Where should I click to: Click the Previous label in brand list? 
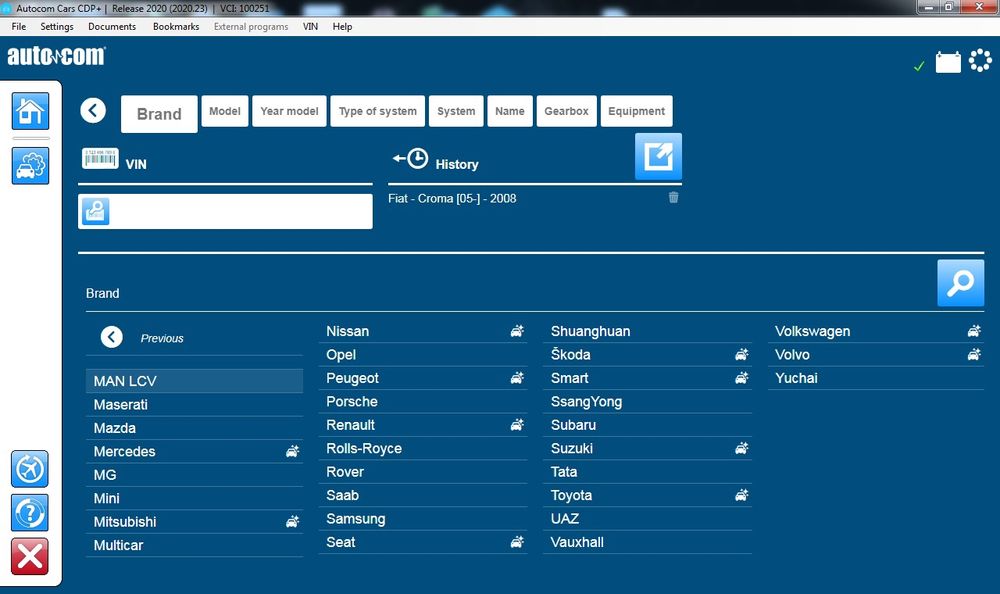point(162,338)
